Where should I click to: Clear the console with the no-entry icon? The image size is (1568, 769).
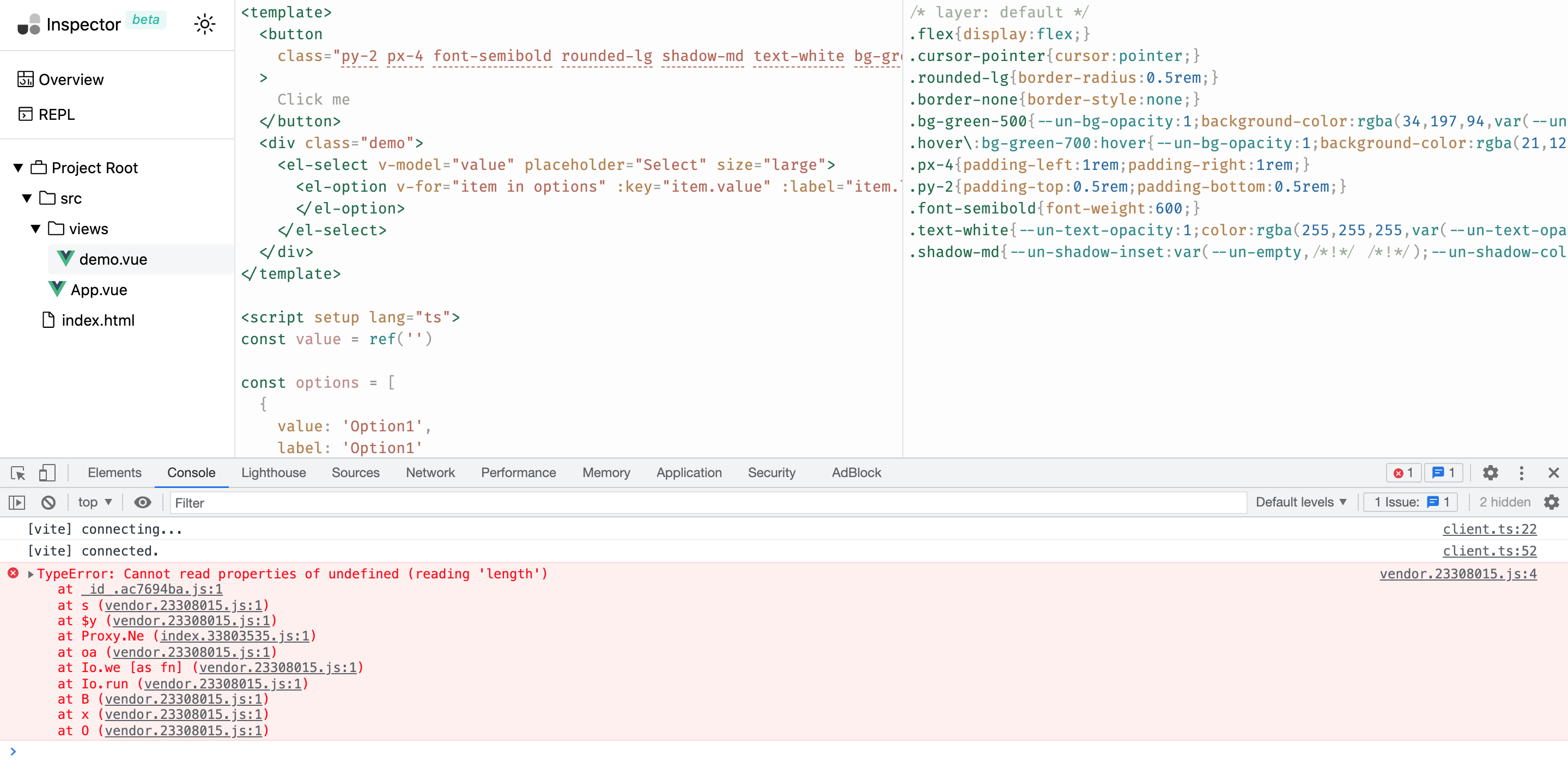tap(48, 503)
